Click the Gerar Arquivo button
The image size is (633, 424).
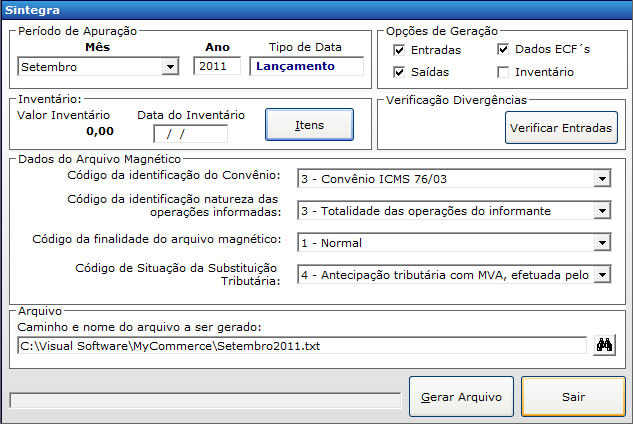(x=461, y=397)
